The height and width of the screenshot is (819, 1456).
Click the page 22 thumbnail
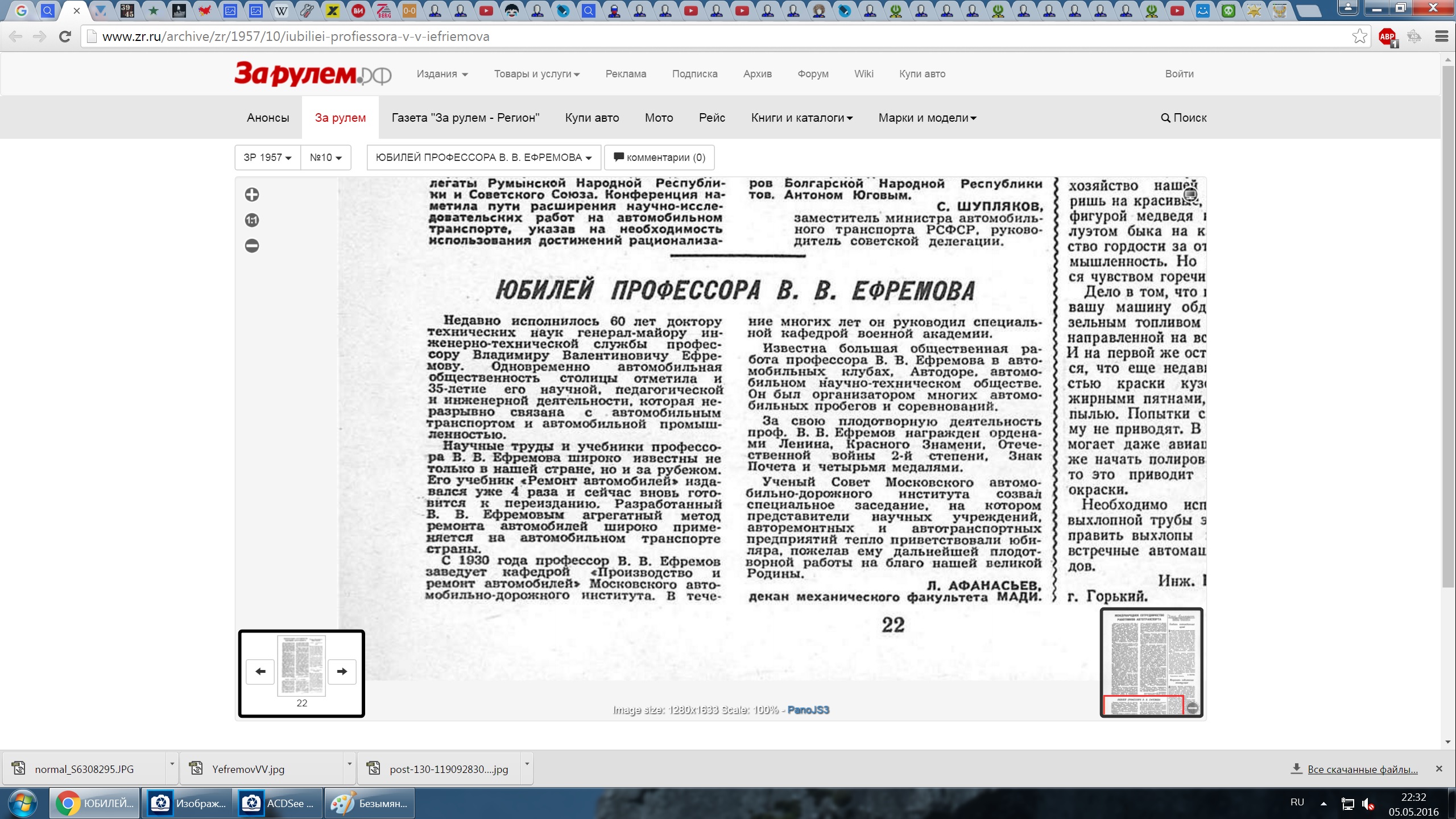[x=301, y=667]
